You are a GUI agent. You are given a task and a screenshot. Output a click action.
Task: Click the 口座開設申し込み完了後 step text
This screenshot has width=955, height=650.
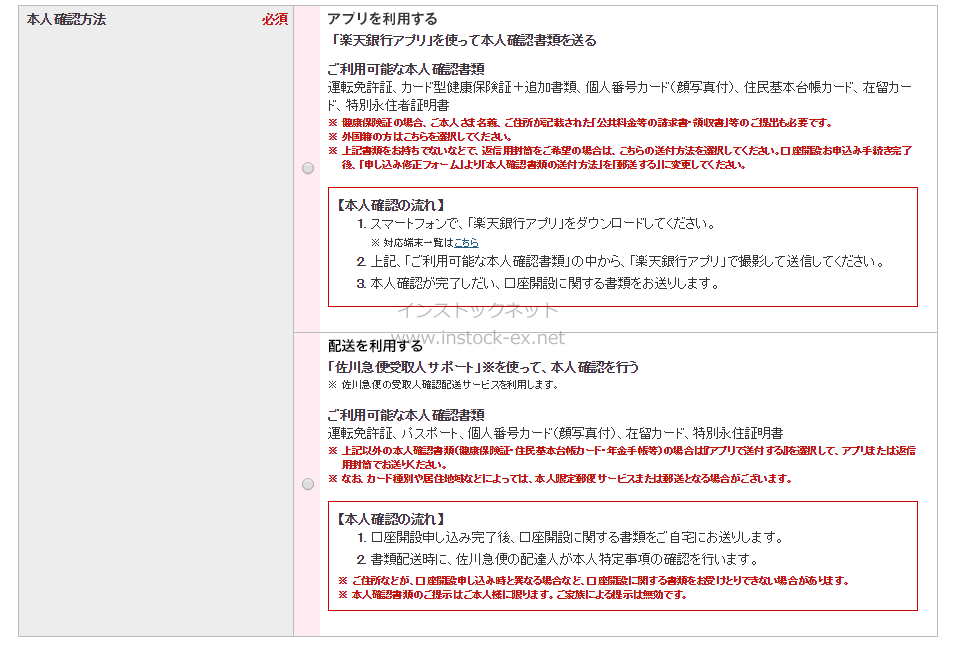tap(570, 537)
